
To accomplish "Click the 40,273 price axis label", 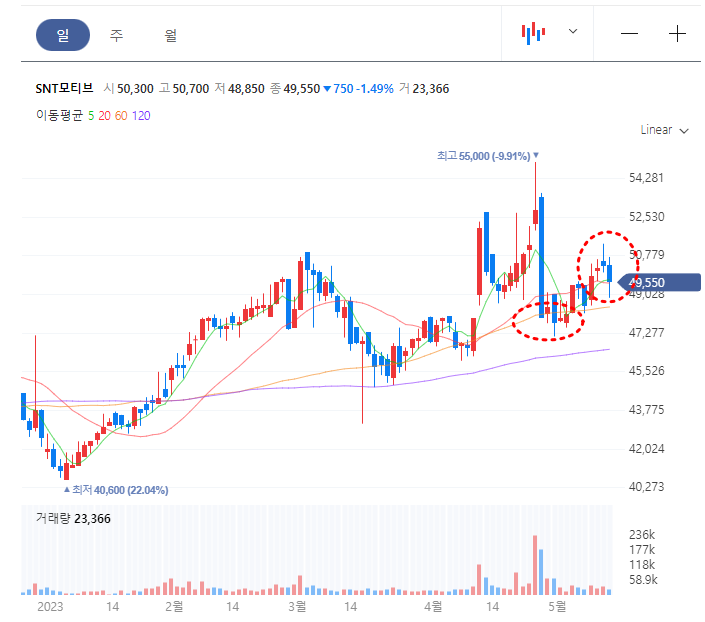I will [646, 487].
